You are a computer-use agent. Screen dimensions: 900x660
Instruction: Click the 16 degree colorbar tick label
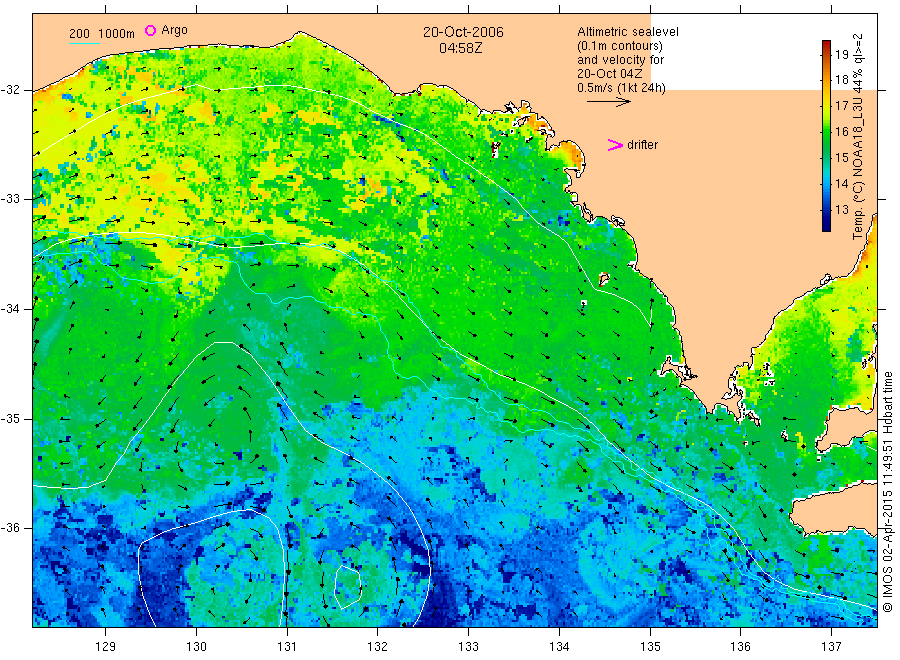(842, 131)
